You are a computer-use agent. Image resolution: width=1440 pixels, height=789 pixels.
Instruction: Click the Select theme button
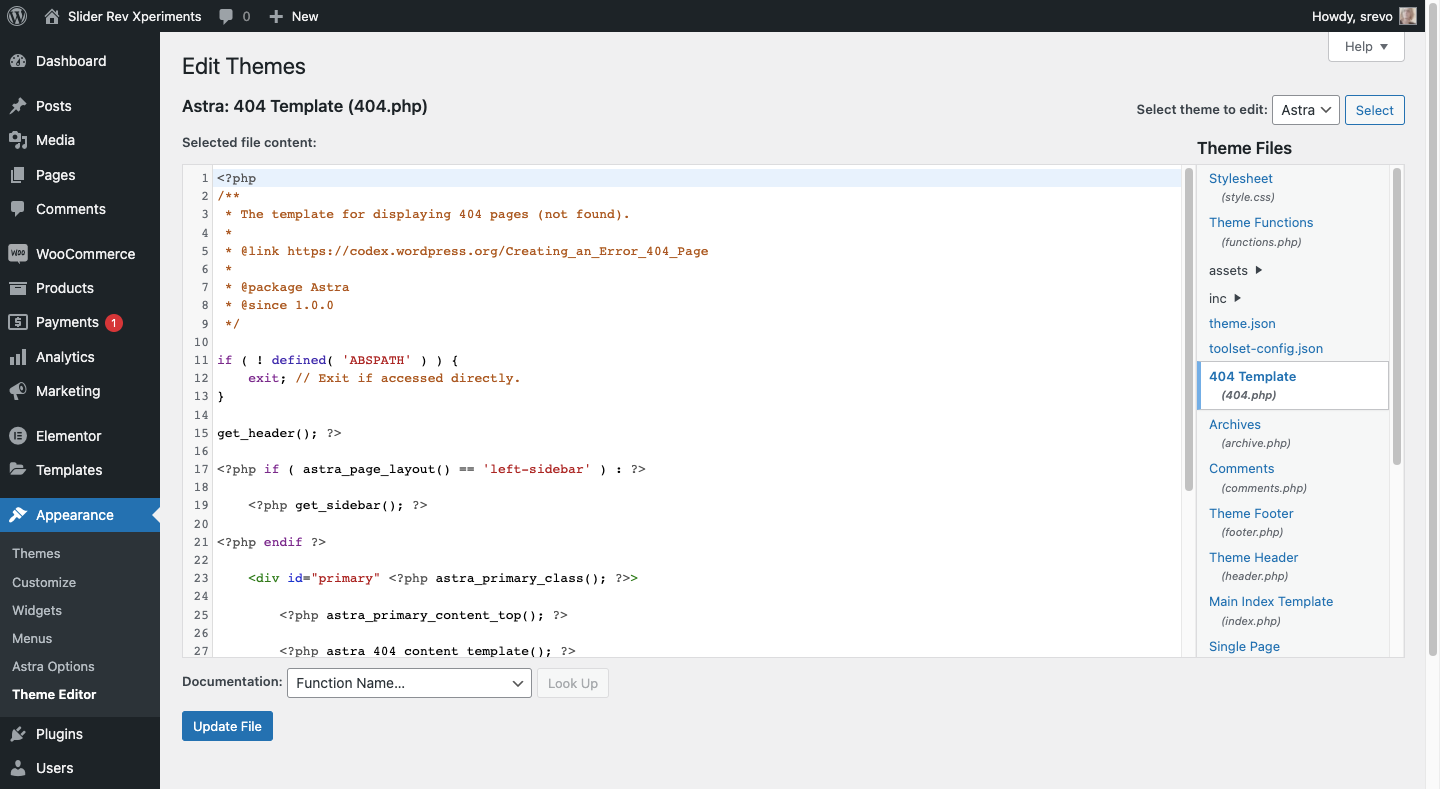1375,110
